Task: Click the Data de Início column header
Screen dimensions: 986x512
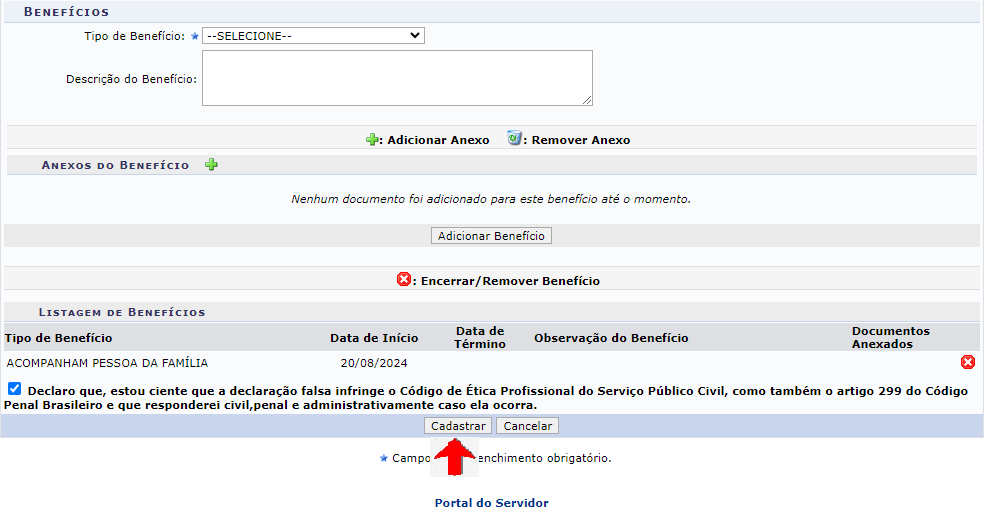Action: (374, 338)
